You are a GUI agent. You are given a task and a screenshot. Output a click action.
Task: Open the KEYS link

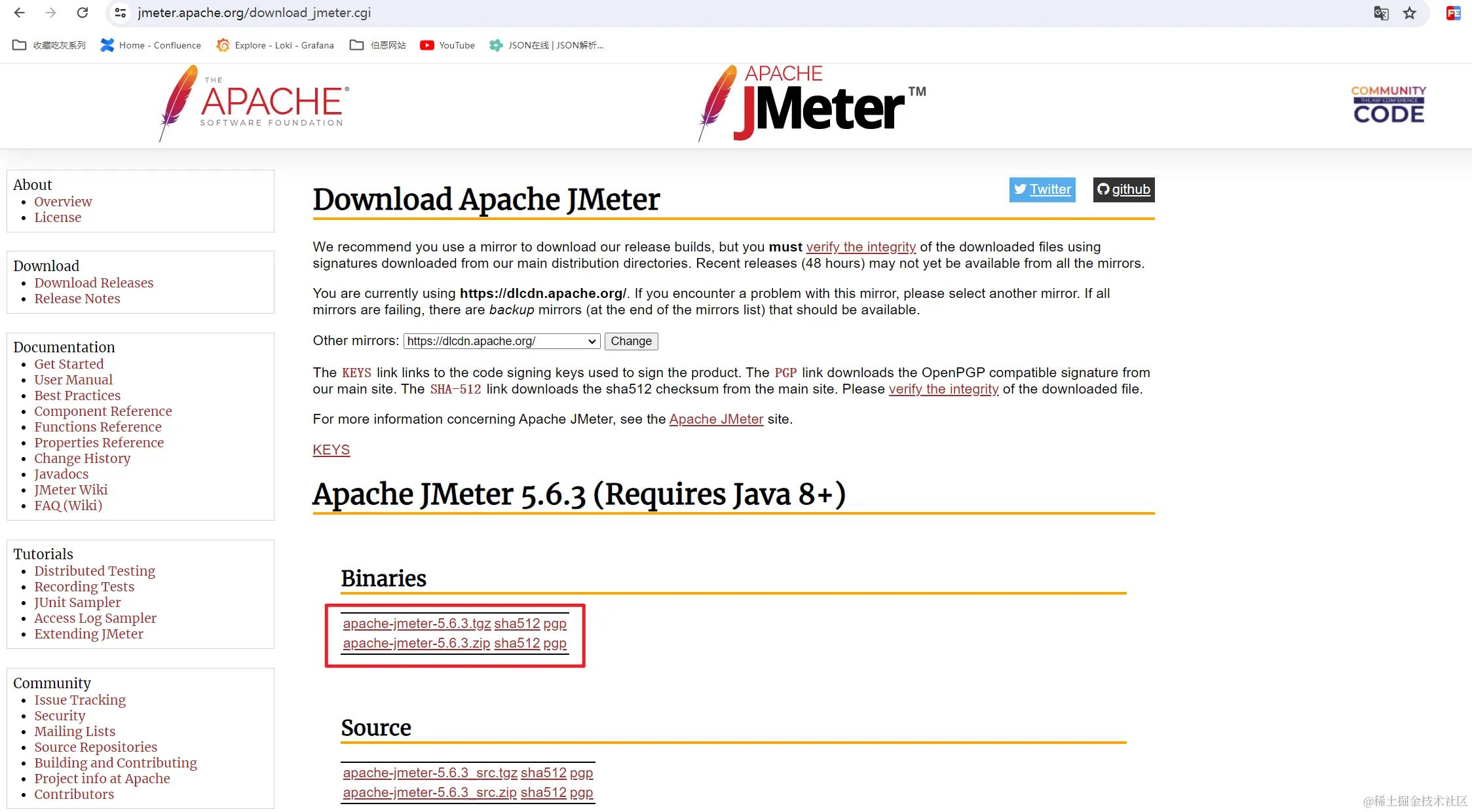[331, 450]
